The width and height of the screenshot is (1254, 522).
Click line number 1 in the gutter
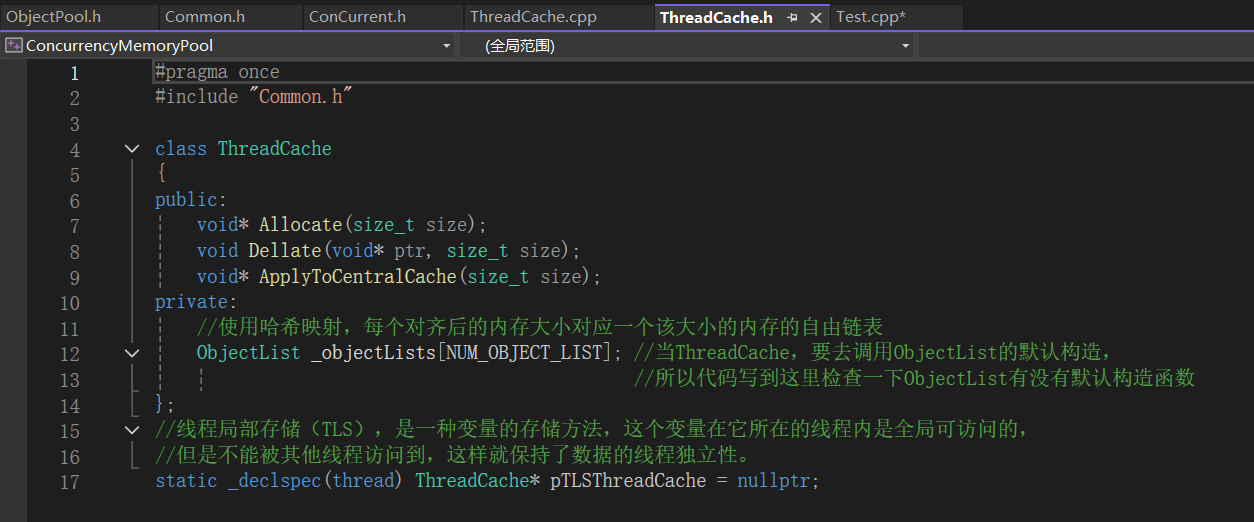(x=74, y=73)
